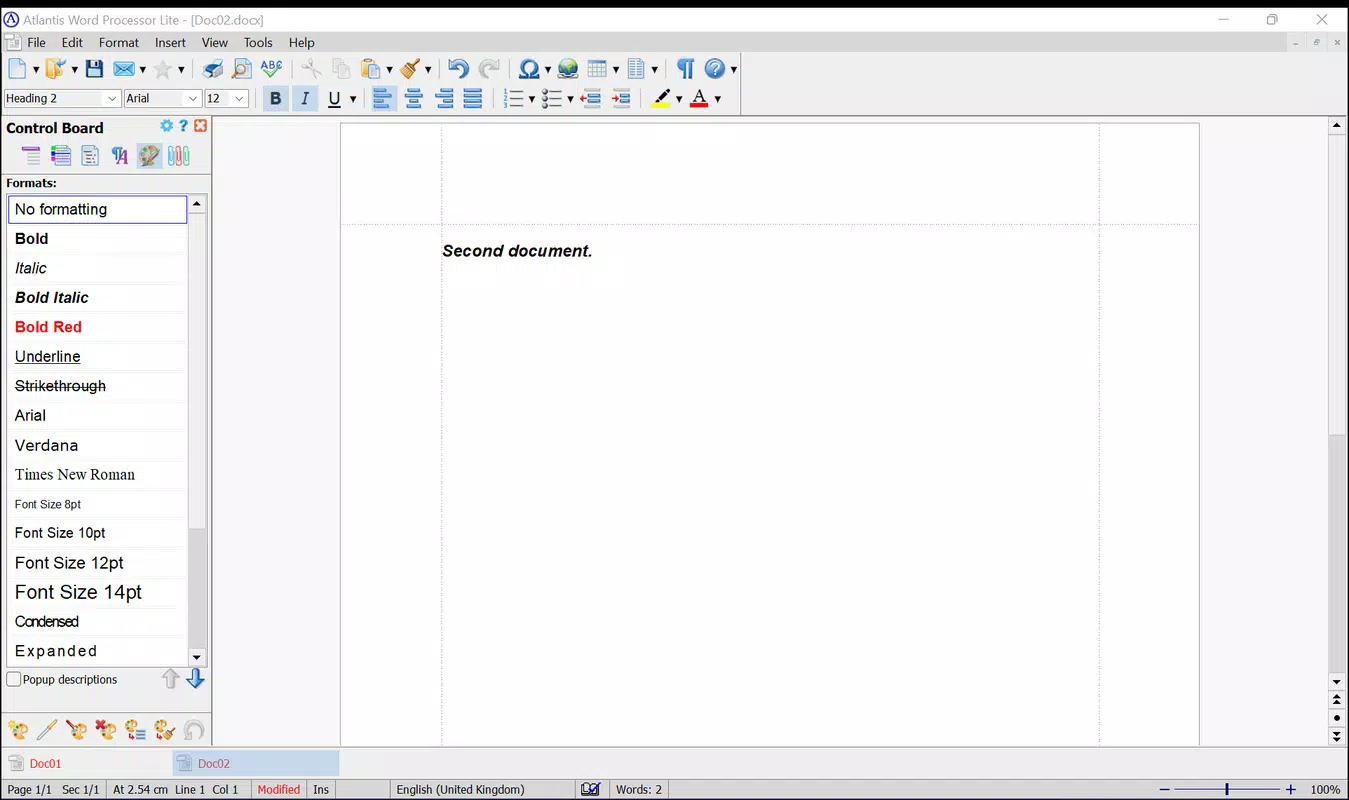The image size is (1349, 800).
Task: Center align the paragraph
Action: [x=413, y=98]
